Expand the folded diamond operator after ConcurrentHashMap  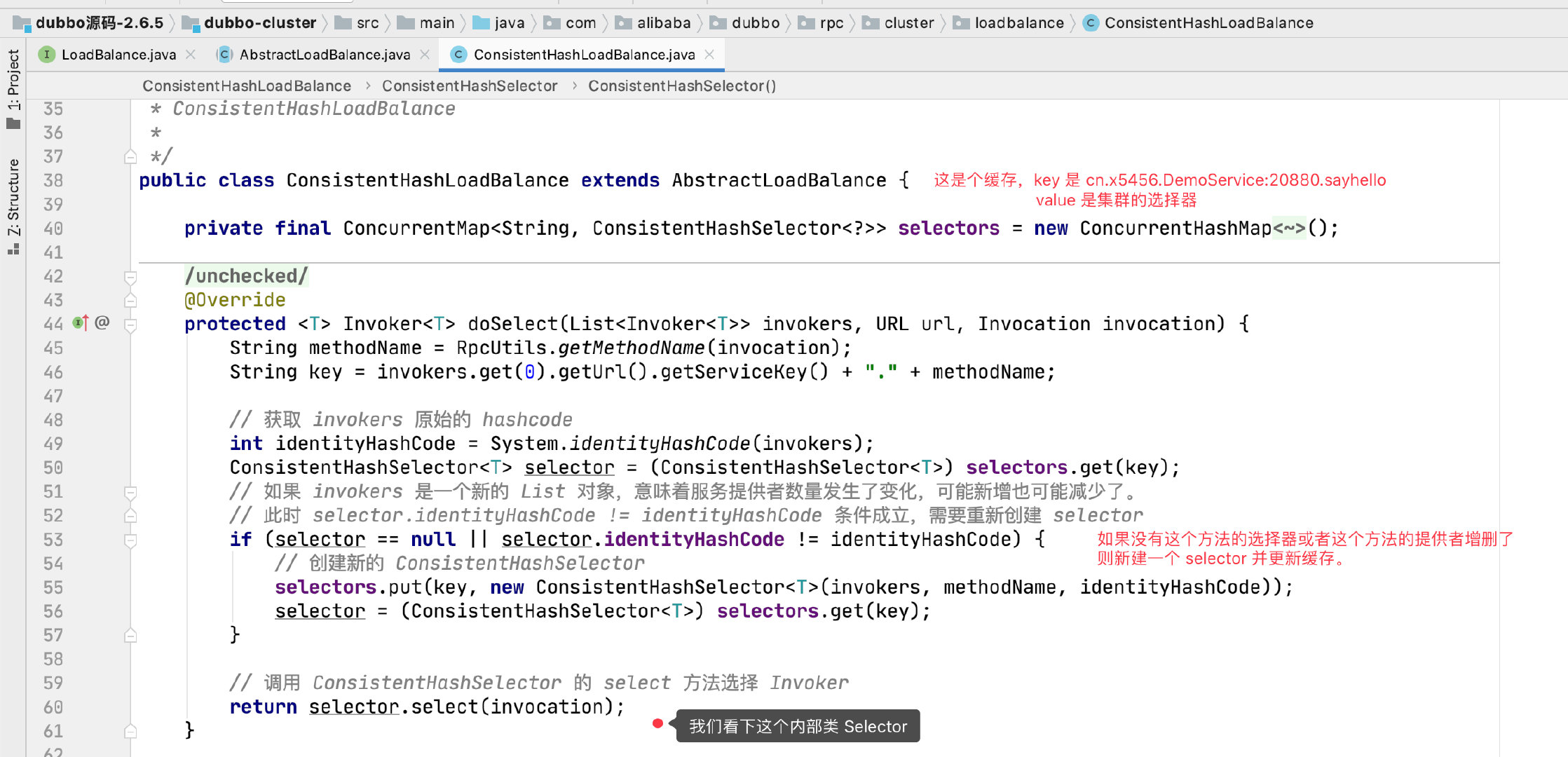[1289, 229]
